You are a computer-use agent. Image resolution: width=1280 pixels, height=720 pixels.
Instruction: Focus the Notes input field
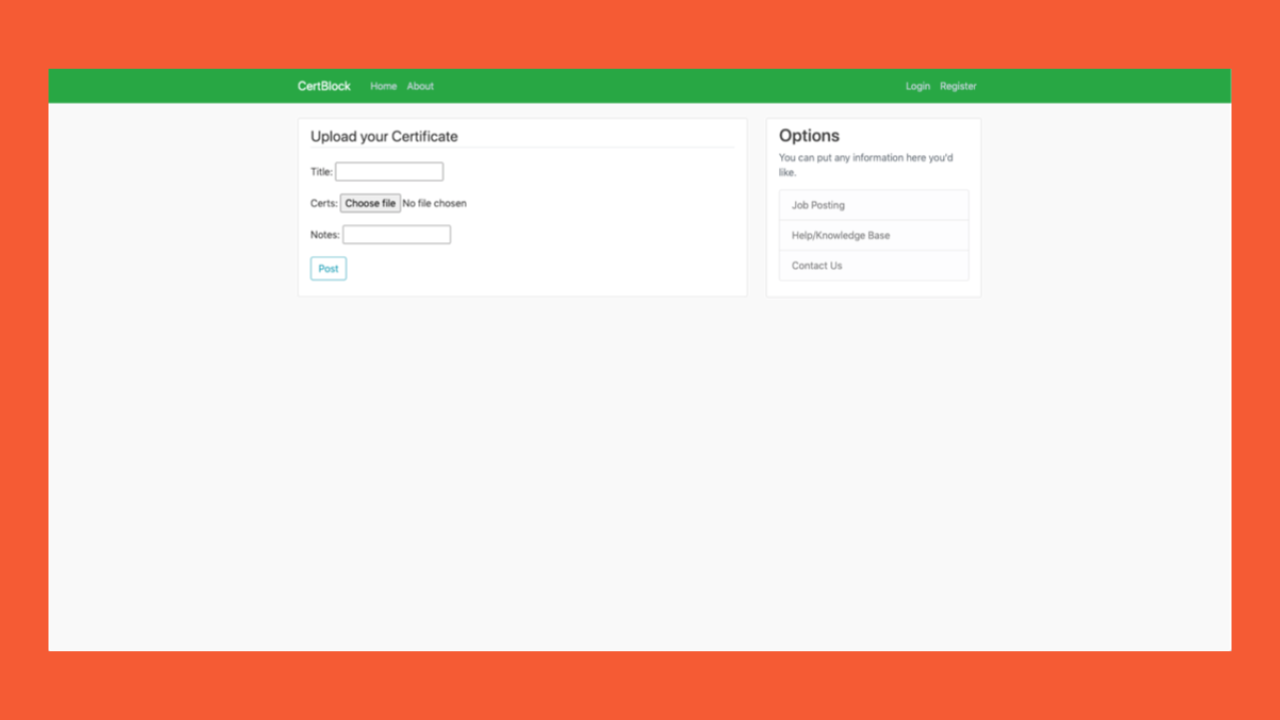point(397,235)
